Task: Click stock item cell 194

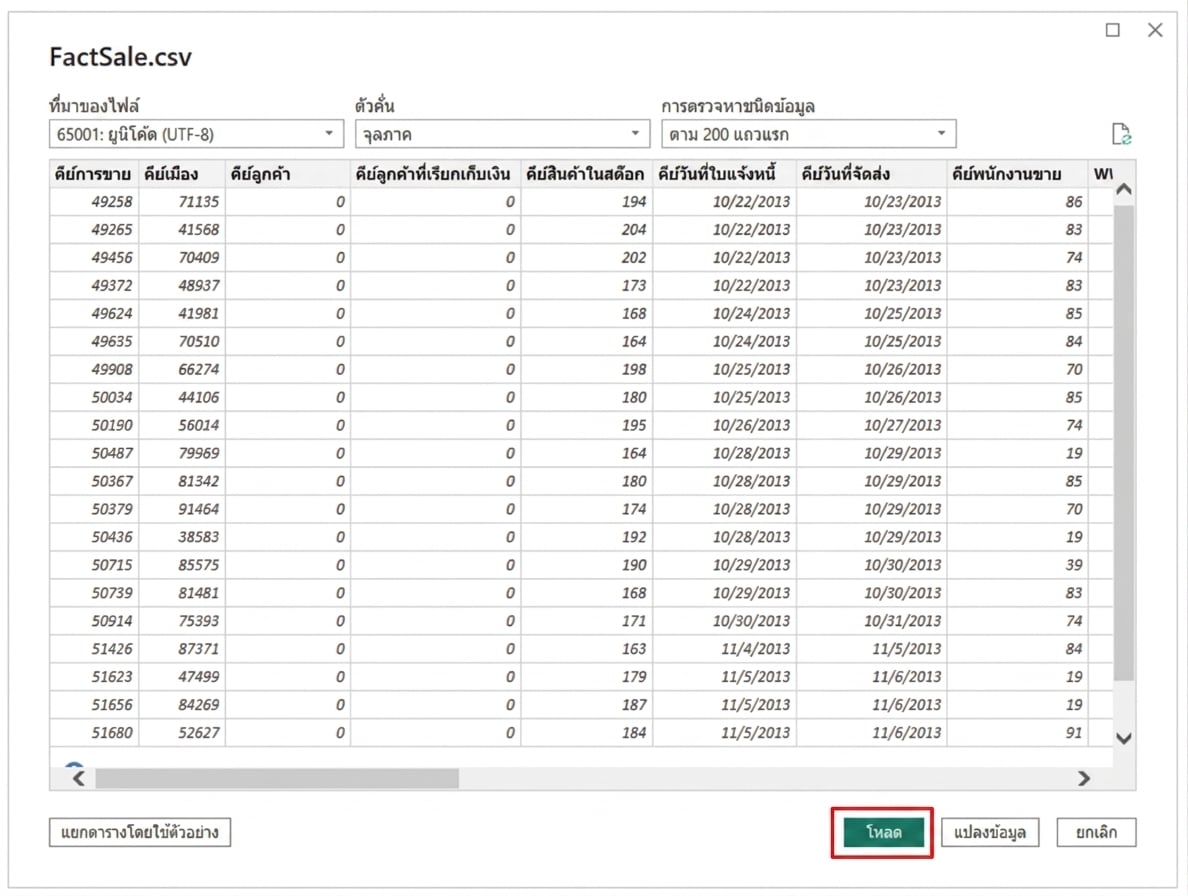Action: point(587,201)
